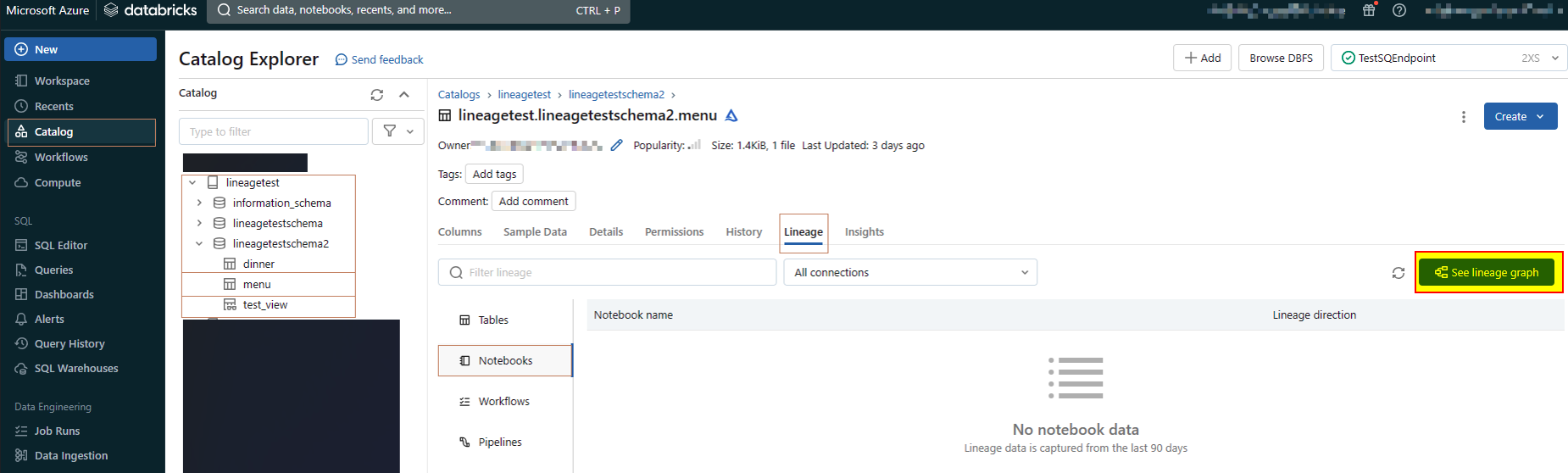
Task: Click Add tags button
Action: (494, 174)
